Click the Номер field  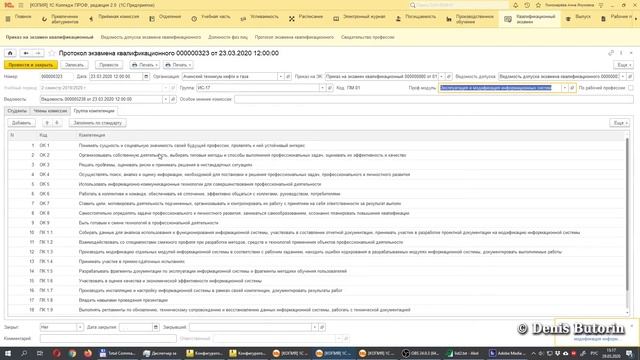click(56, 76)
